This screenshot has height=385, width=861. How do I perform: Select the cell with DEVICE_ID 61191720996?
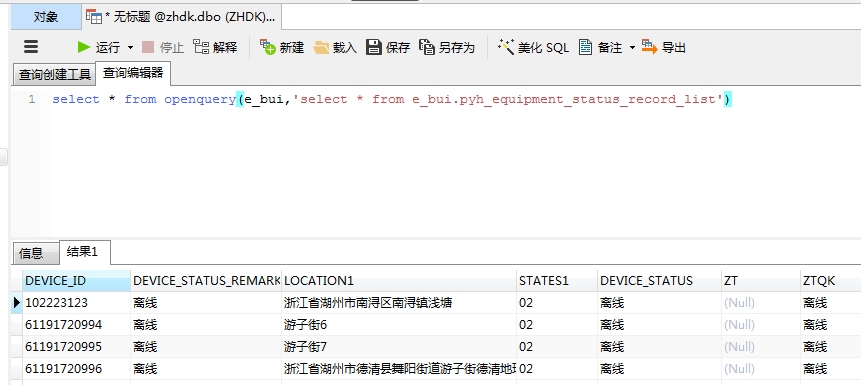[76, 369]
